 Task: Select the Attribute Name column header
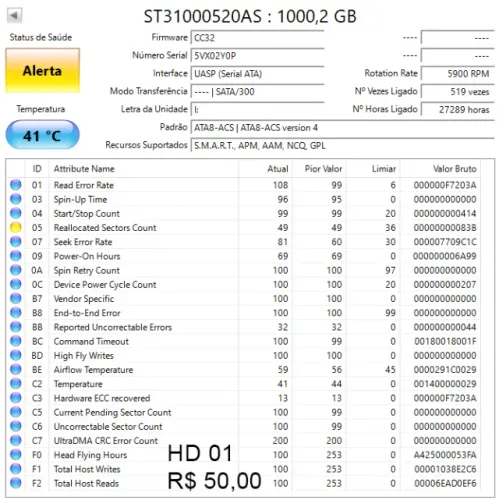coord(143,169)
